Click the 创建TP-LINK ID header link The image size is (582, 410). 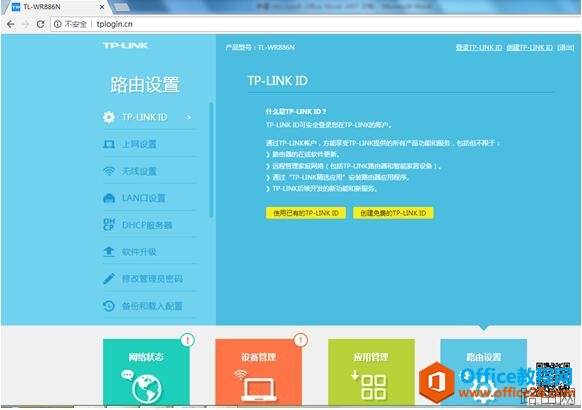point(530,47)
